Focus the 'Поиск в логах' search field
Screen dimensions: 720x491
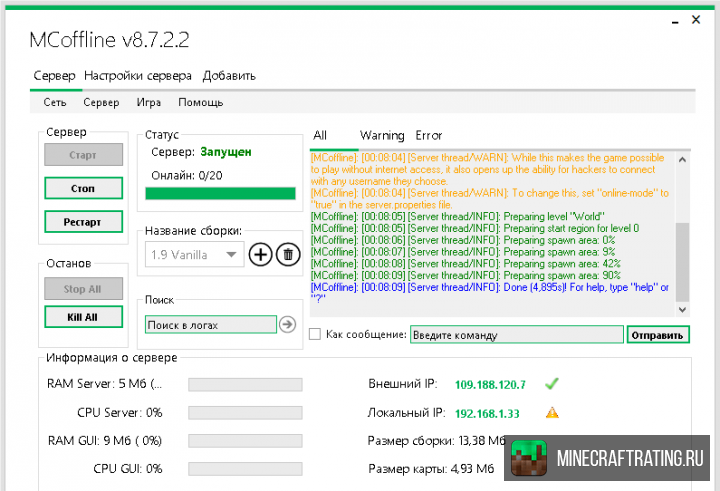tap(211, 324)
